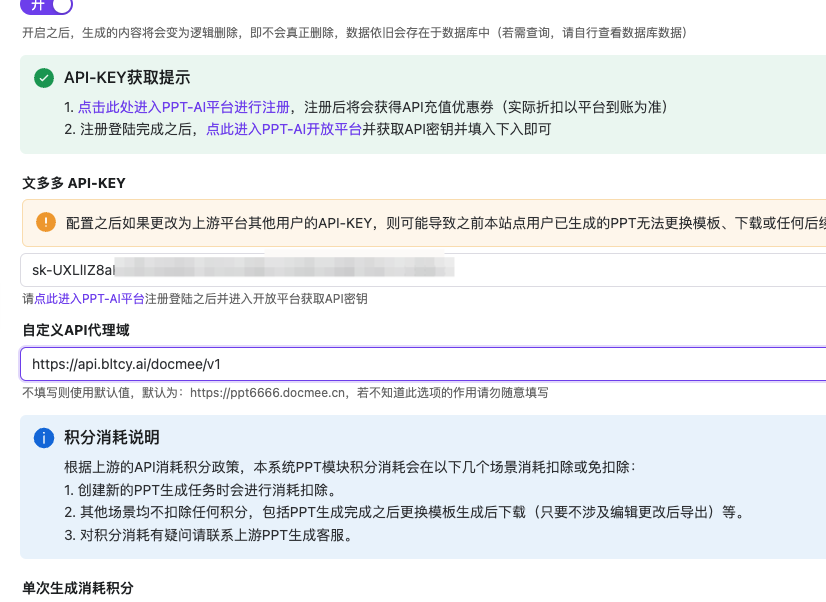Click the line starting "2. 其他场景均不扣除任何积分"

coord(404,512)
